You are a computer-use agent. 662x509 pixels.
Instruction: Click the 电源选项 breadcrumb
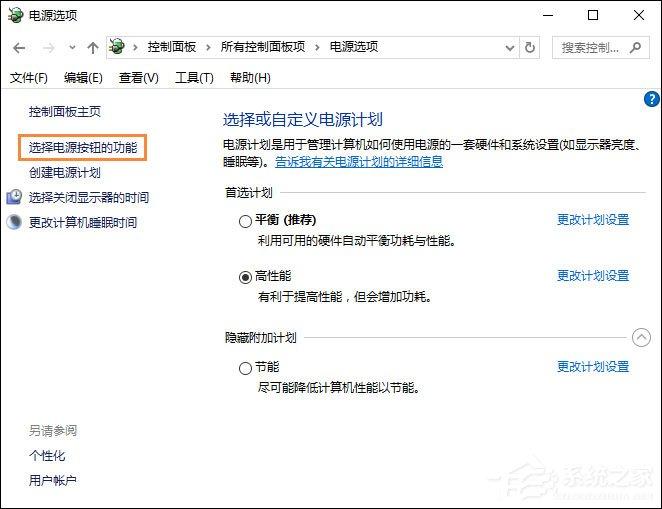click(354, 47)
